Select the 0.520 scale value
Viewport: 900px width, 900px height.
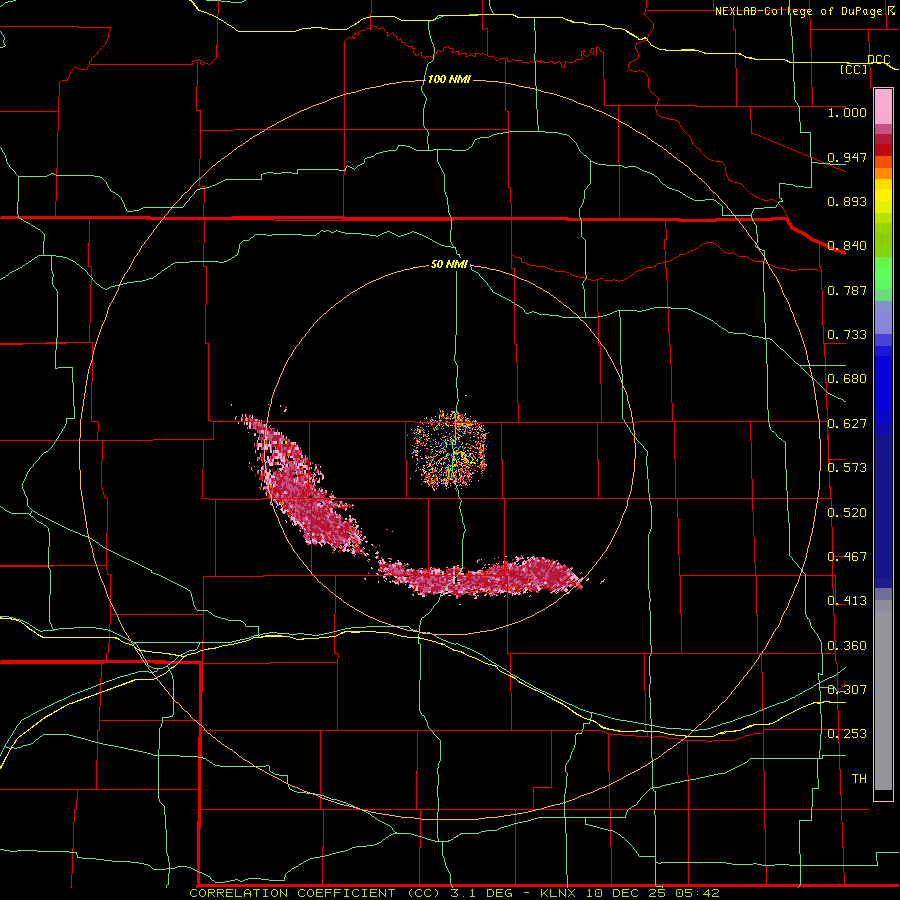click(847, 513)
